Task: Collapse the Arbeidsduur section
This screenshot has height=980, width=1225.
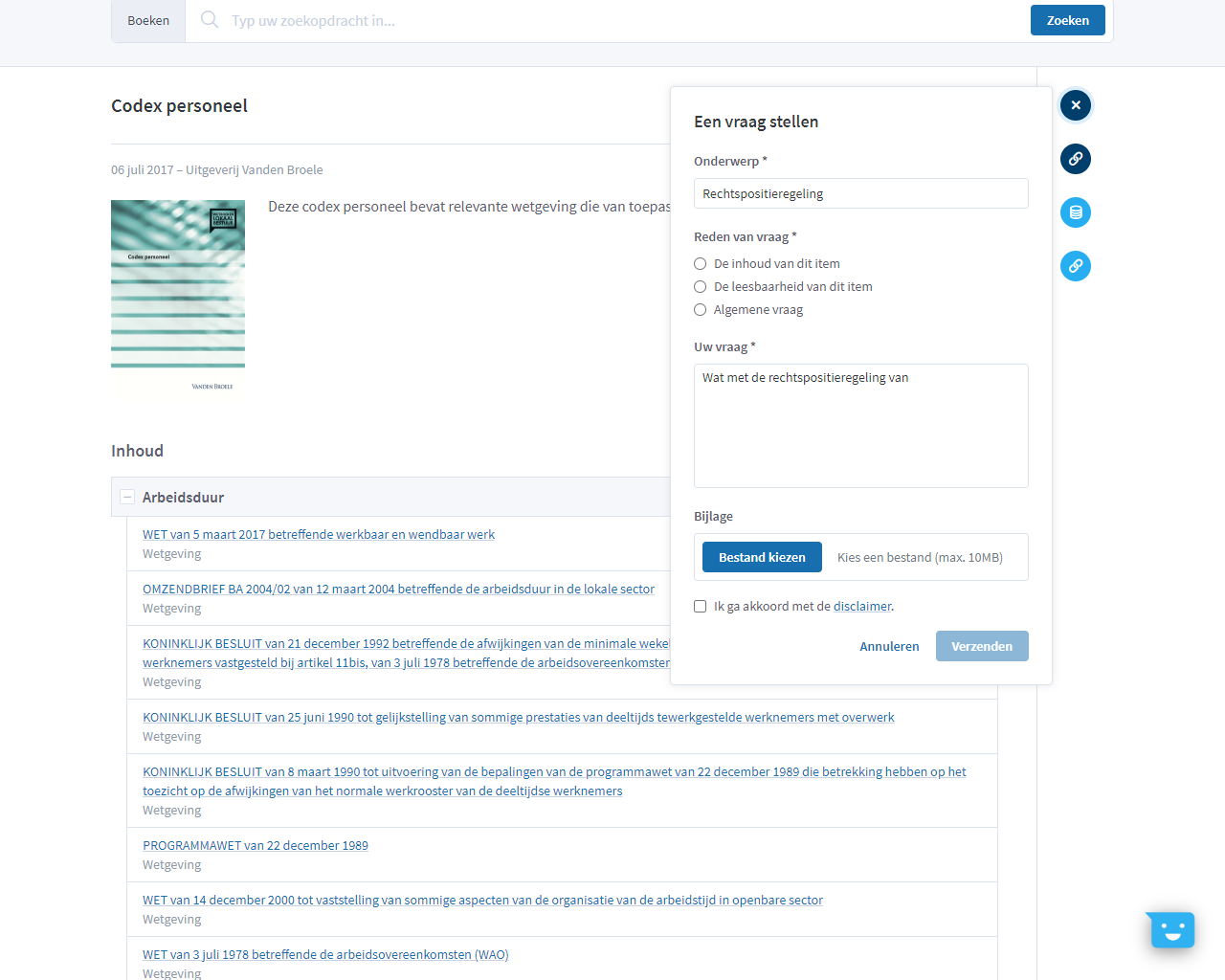Action: click(126, 497)
